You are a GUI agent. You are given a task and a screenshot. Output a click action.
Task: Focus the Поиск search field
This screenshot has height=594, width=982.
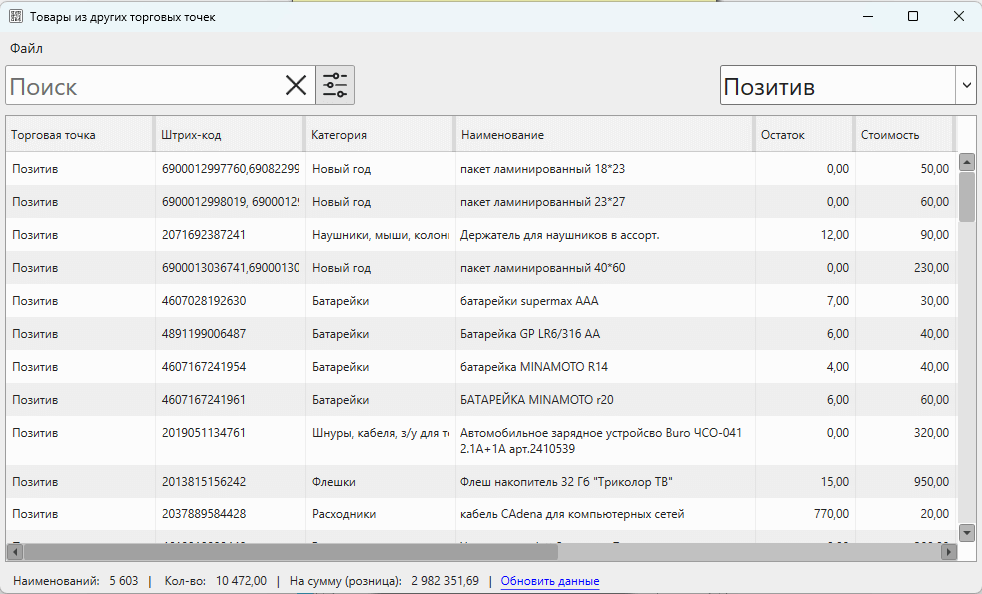coord(145,86)
